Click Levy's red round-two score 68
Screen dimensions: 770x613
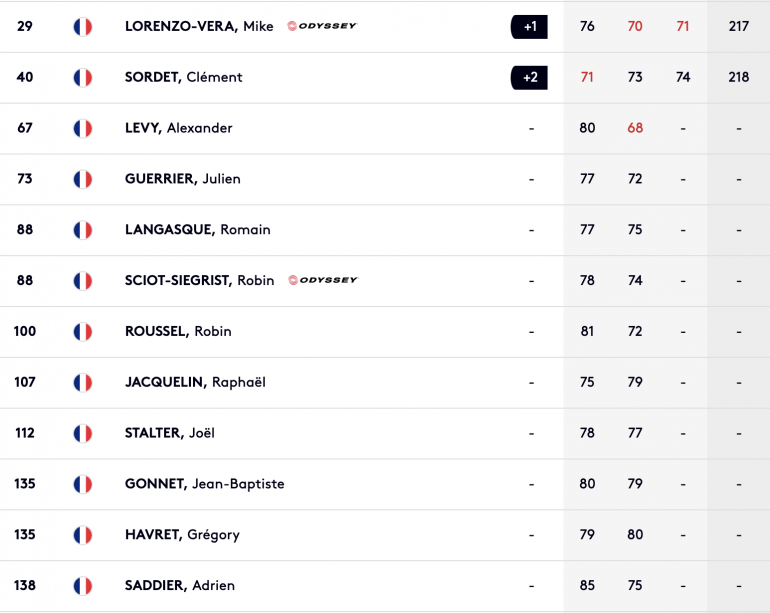635,128
